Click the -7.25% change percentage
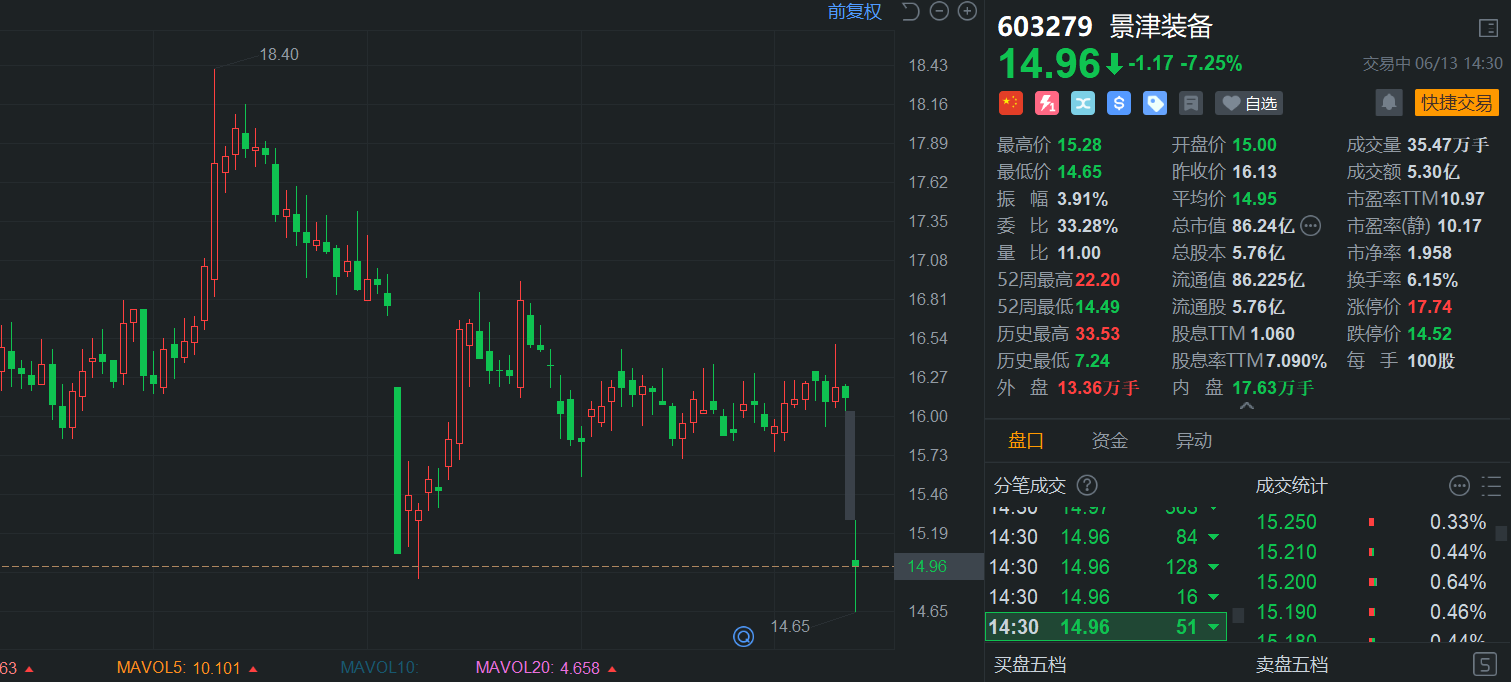The image size is (1511, 682). 1211,64
